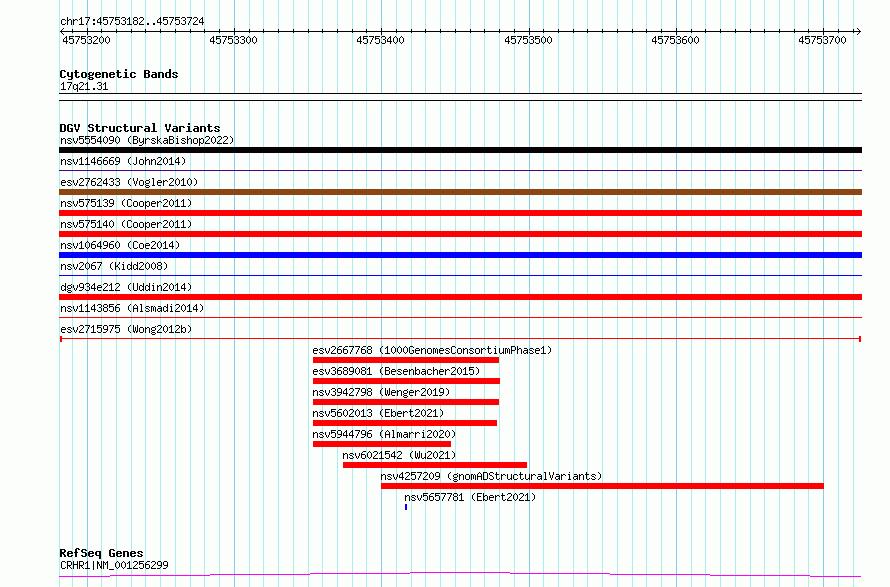Viewport: 890px width, 587px height.
Task: Click the 17q21.31 band label
Action: click(84, 86)
